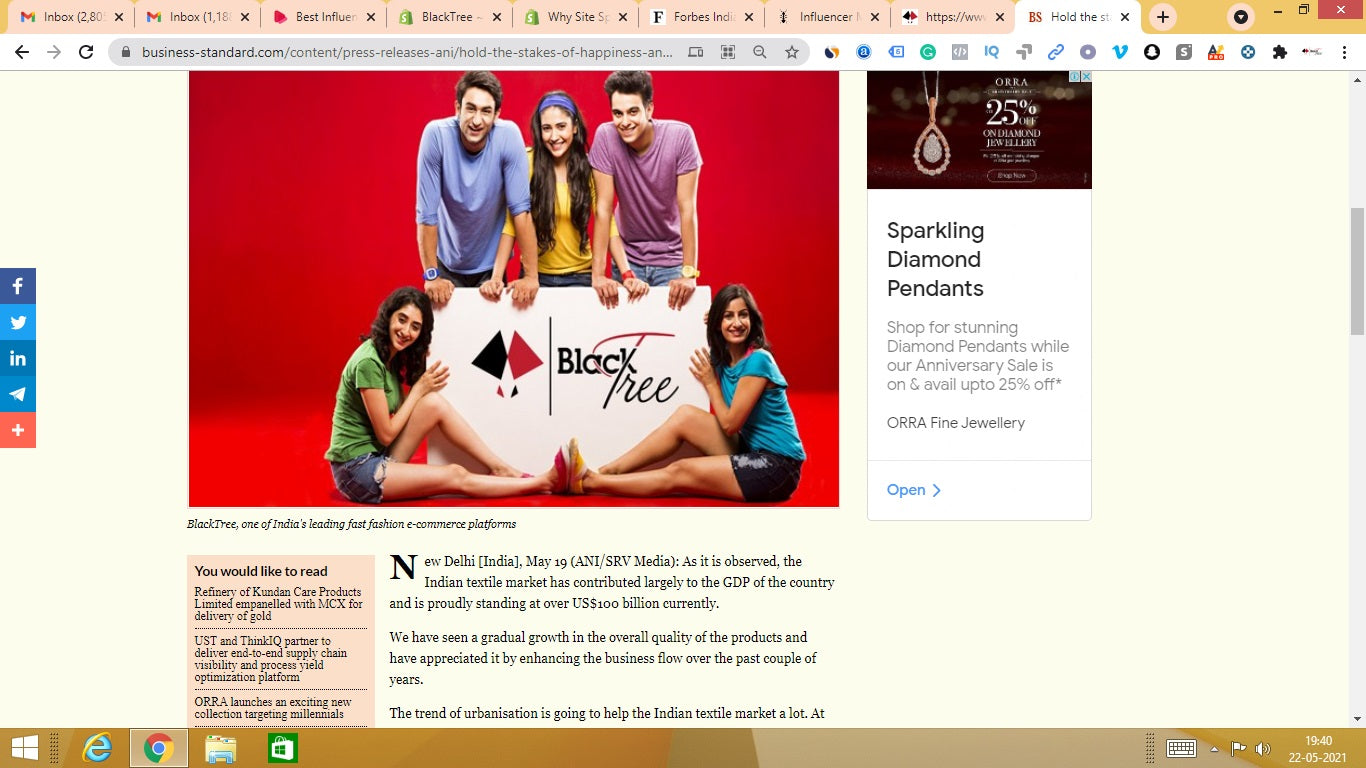Open Snapchat ghost extension icon
This screenshot has width=1366, height=768.
tap(1152, 52)
